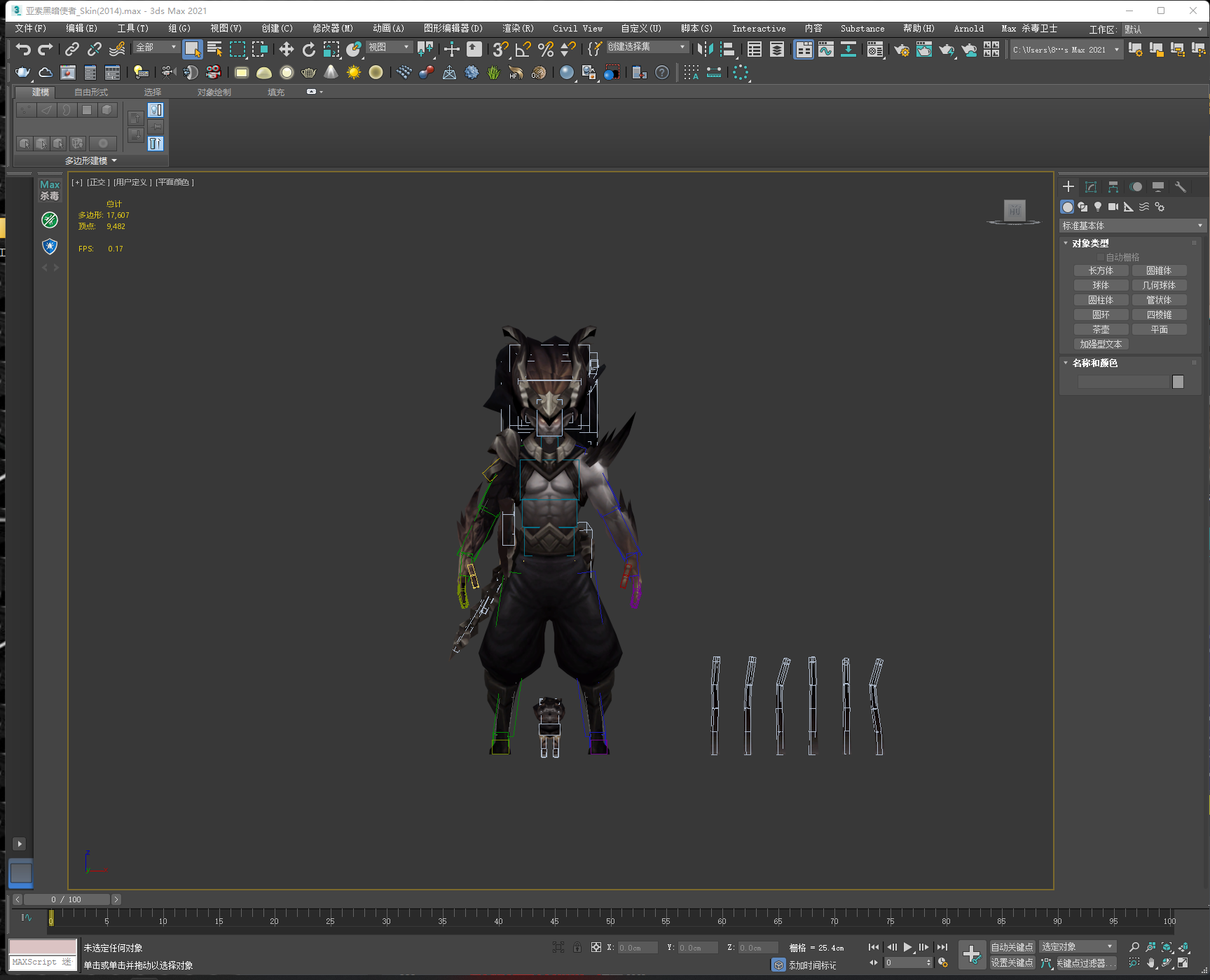Click the large set keys plus button
Image resolution: width=1210 pixels, height=980 pixels.
972,954
